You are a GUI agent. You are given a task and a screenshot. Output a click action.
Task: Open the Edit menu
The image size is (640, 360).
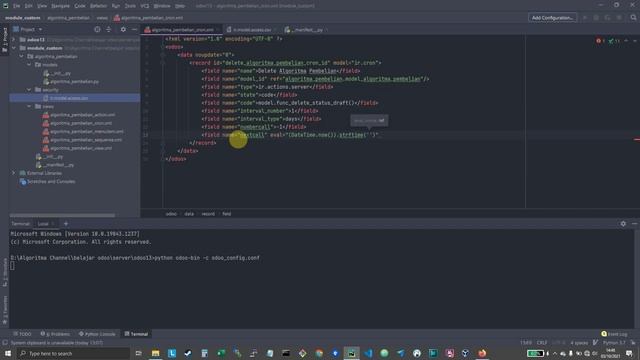(x=29, y=6)
